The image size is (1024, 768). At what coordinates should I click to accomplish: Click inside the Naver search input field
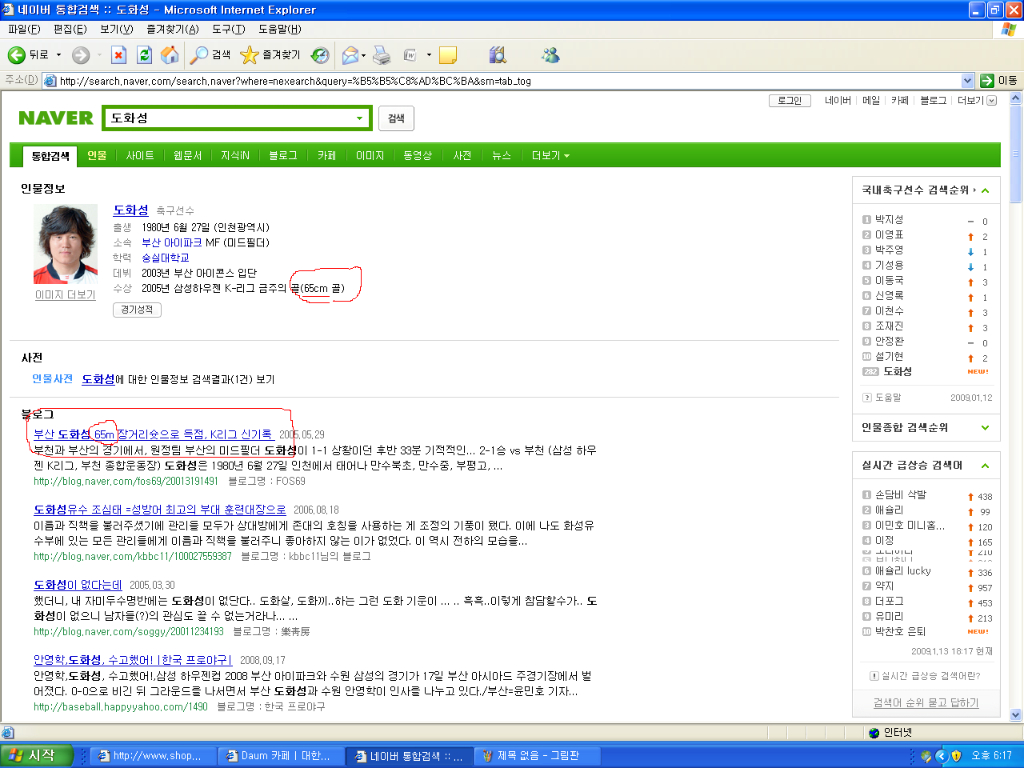point(229,118)
